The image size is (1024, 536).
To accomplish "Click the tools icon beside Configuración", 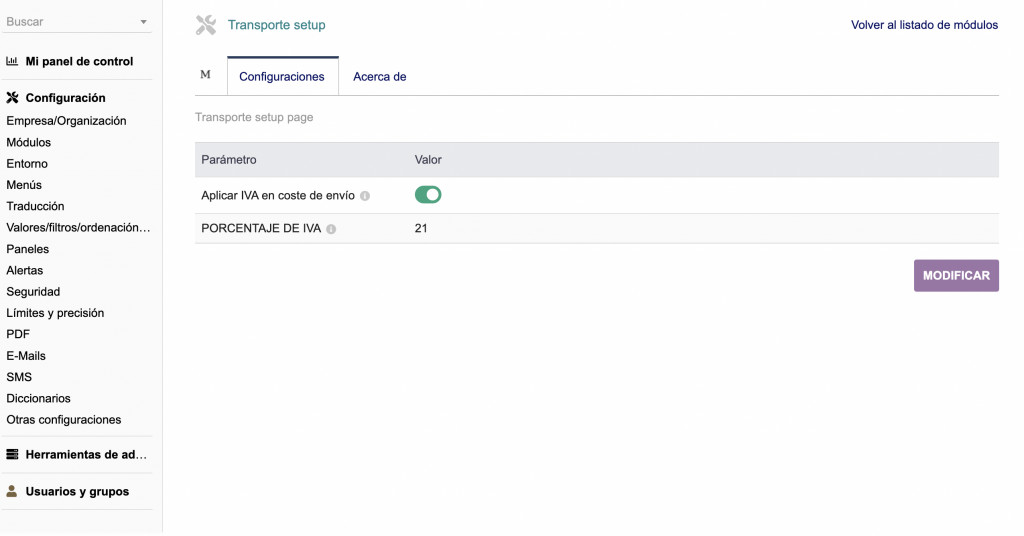I will [x=12, y=98].
